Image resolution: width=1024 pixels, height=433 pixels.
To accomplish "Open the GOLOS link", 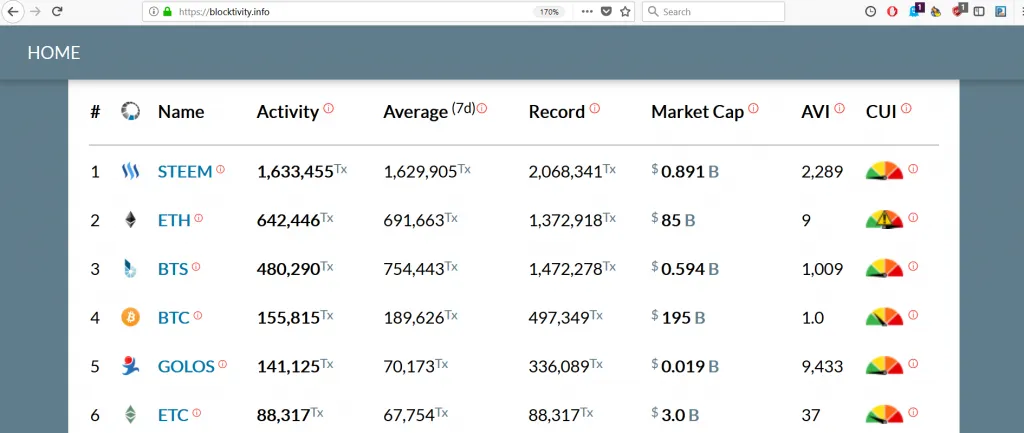I will point(186,366).
